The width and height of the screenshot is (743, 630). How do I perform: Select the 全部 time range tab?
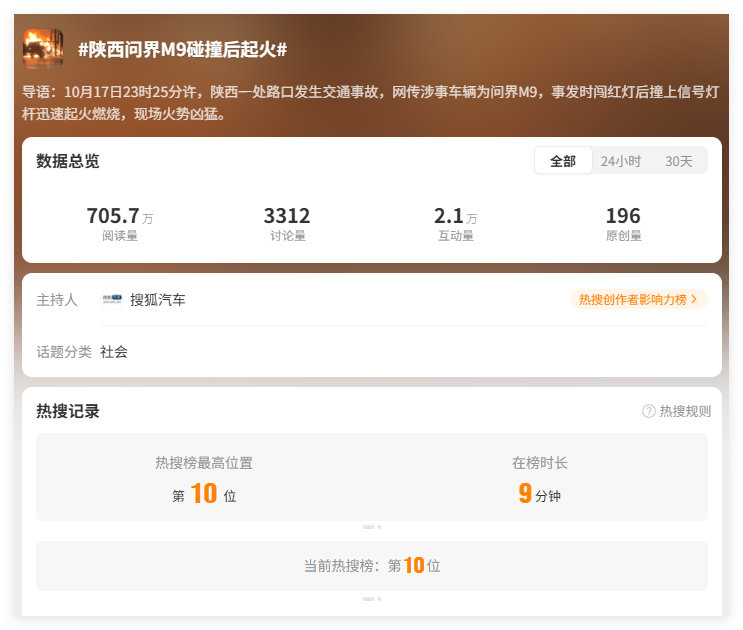click(563, 161)
